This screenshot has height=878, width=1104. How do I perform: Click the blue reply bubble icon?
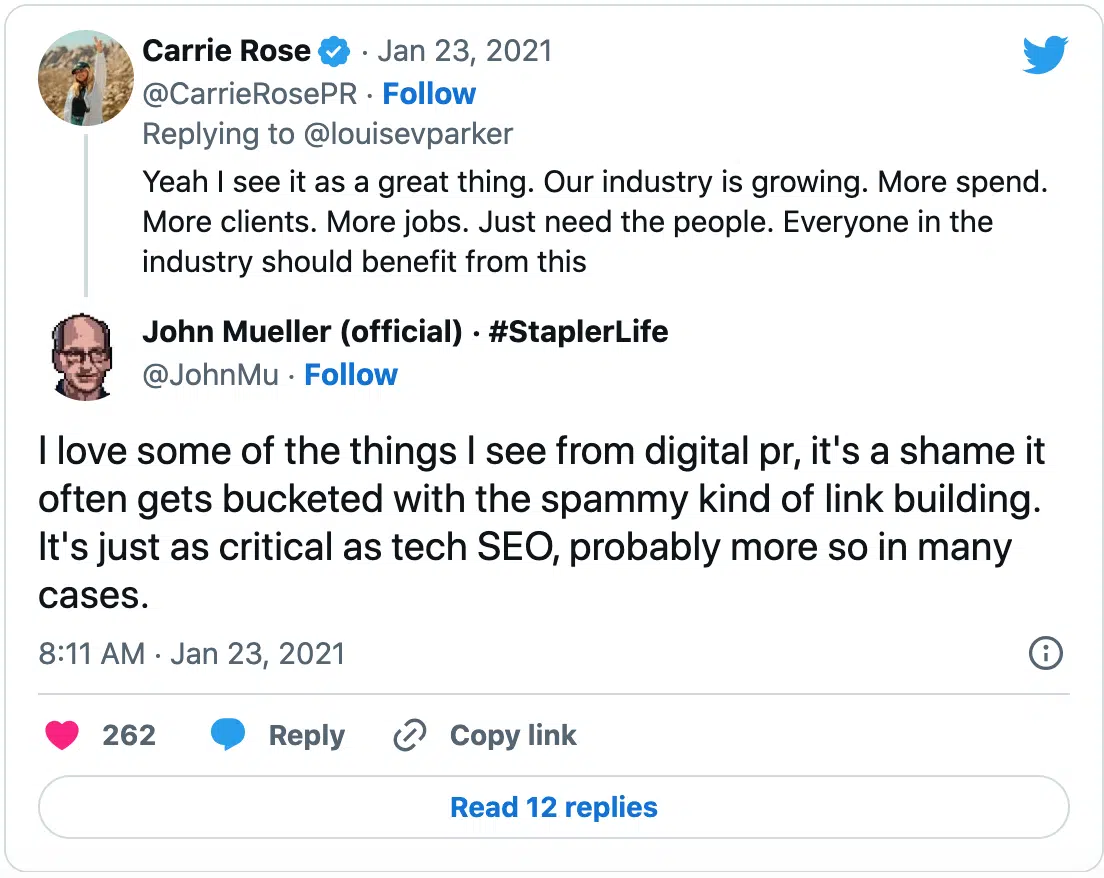pos(228,736)
